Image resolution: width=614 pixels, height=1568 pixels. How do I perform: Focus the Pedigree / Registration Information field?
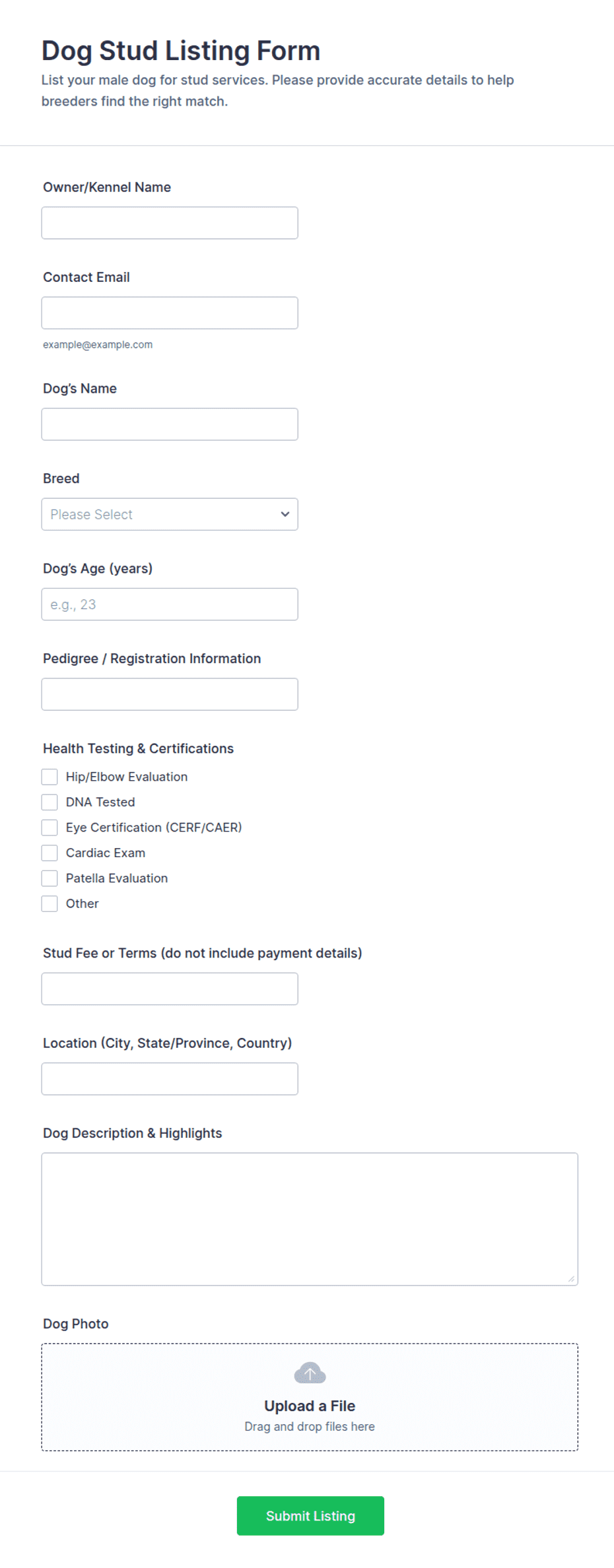tap(170, 694)
